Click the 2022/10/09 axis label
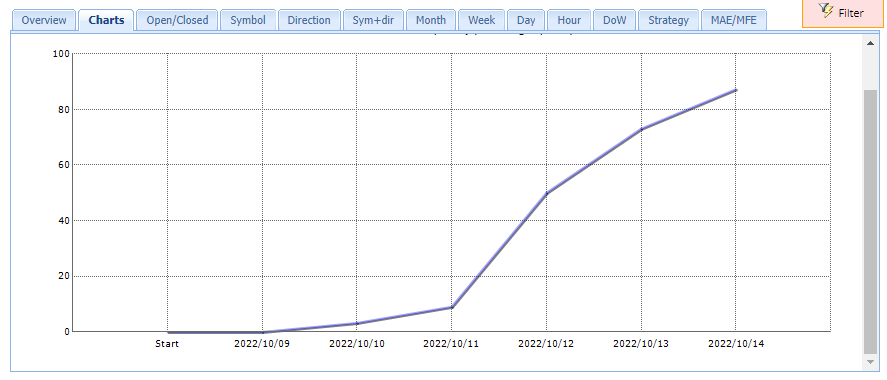 [262, 344]
